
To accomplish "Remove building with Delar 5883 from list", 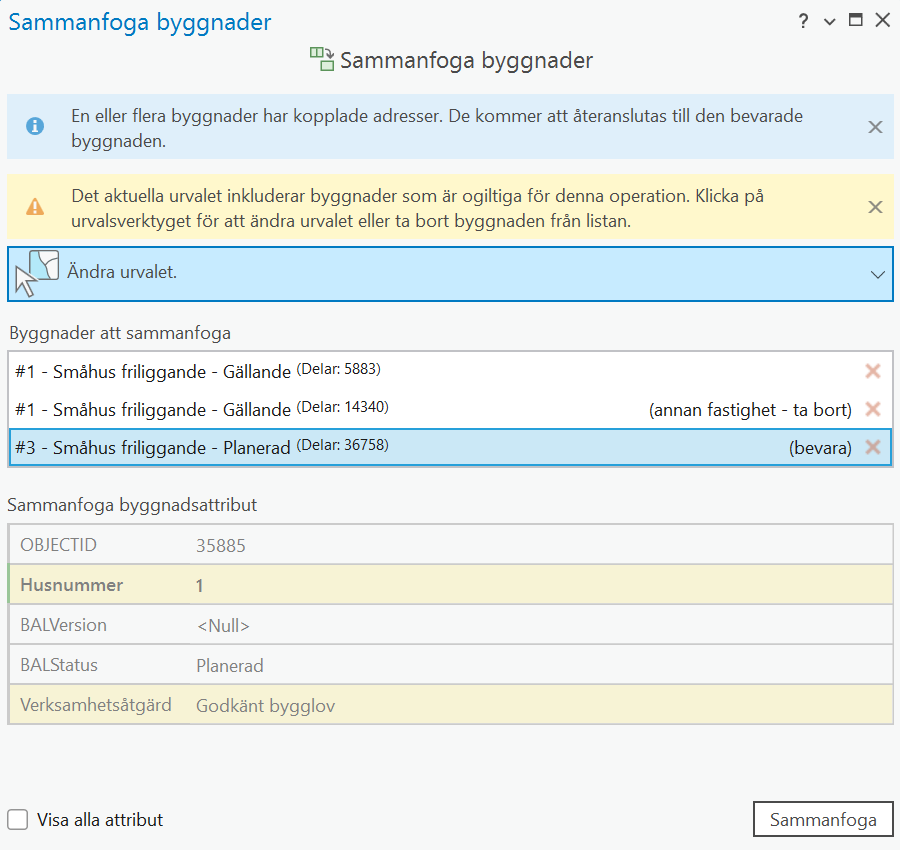I will click(x=872, y=371).
